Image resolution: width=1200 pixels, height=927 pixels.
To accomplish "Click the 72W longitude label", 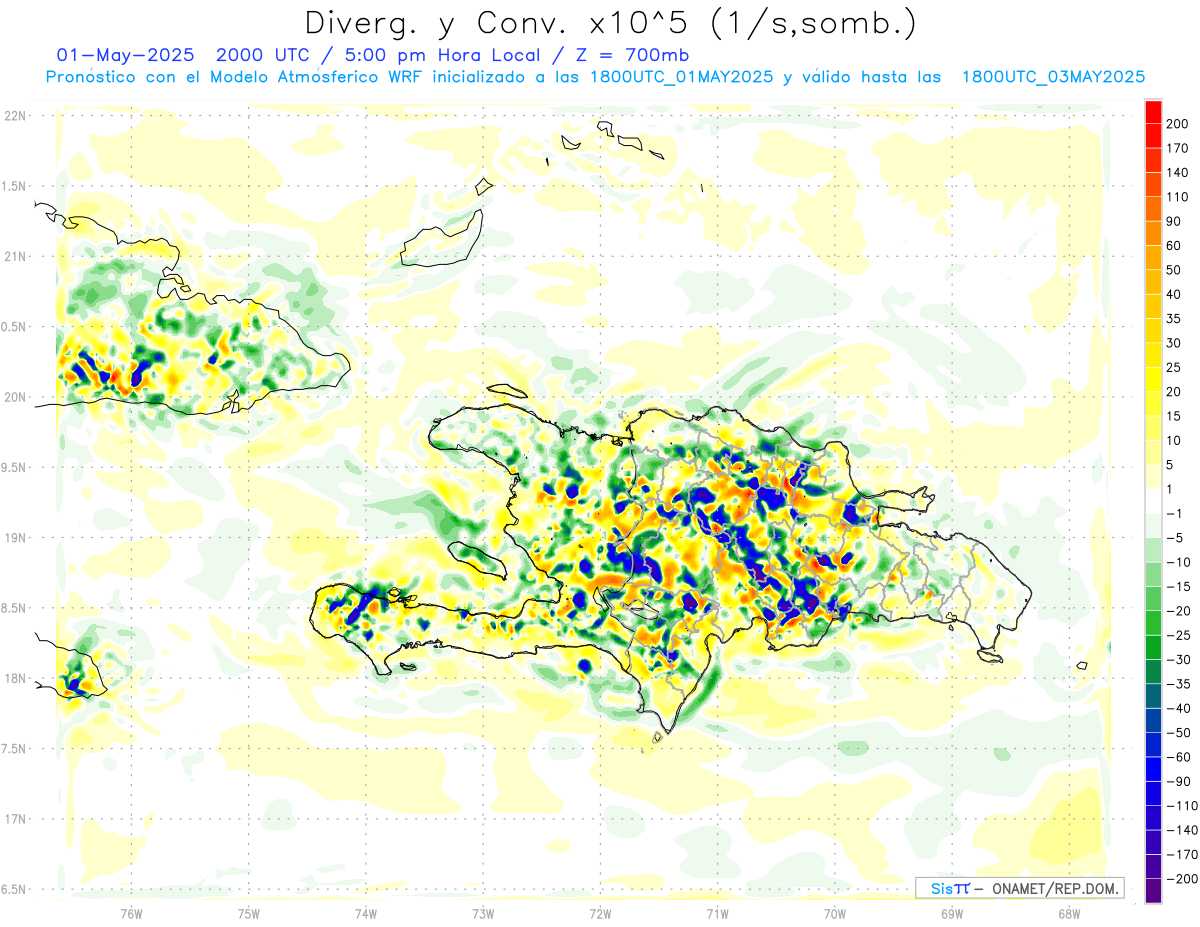I will (600, 914).
